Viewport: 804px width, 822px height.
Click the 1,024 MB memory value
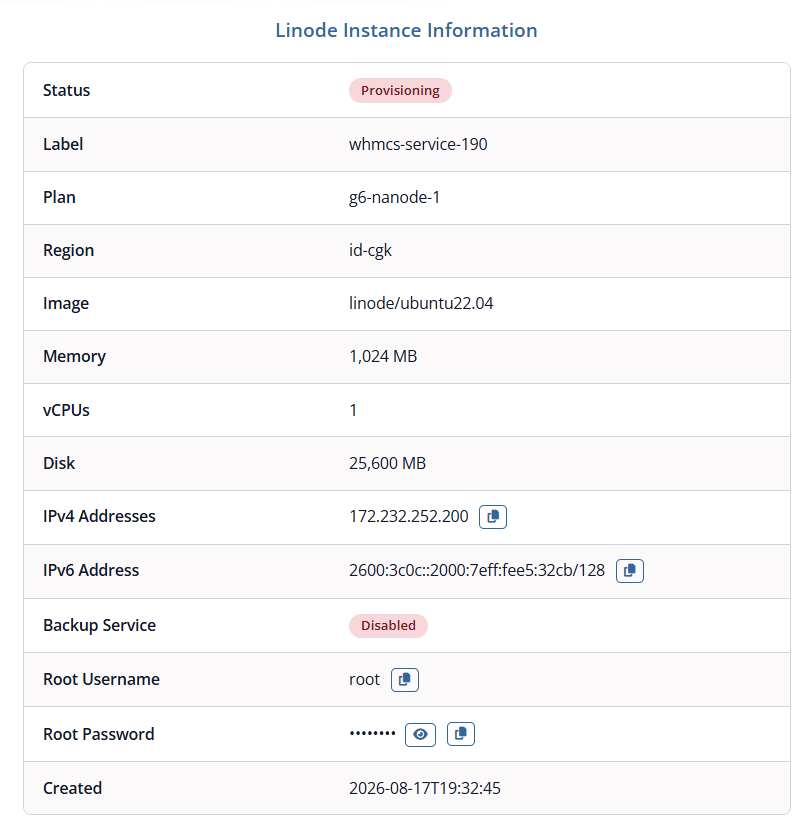[383, 356]
